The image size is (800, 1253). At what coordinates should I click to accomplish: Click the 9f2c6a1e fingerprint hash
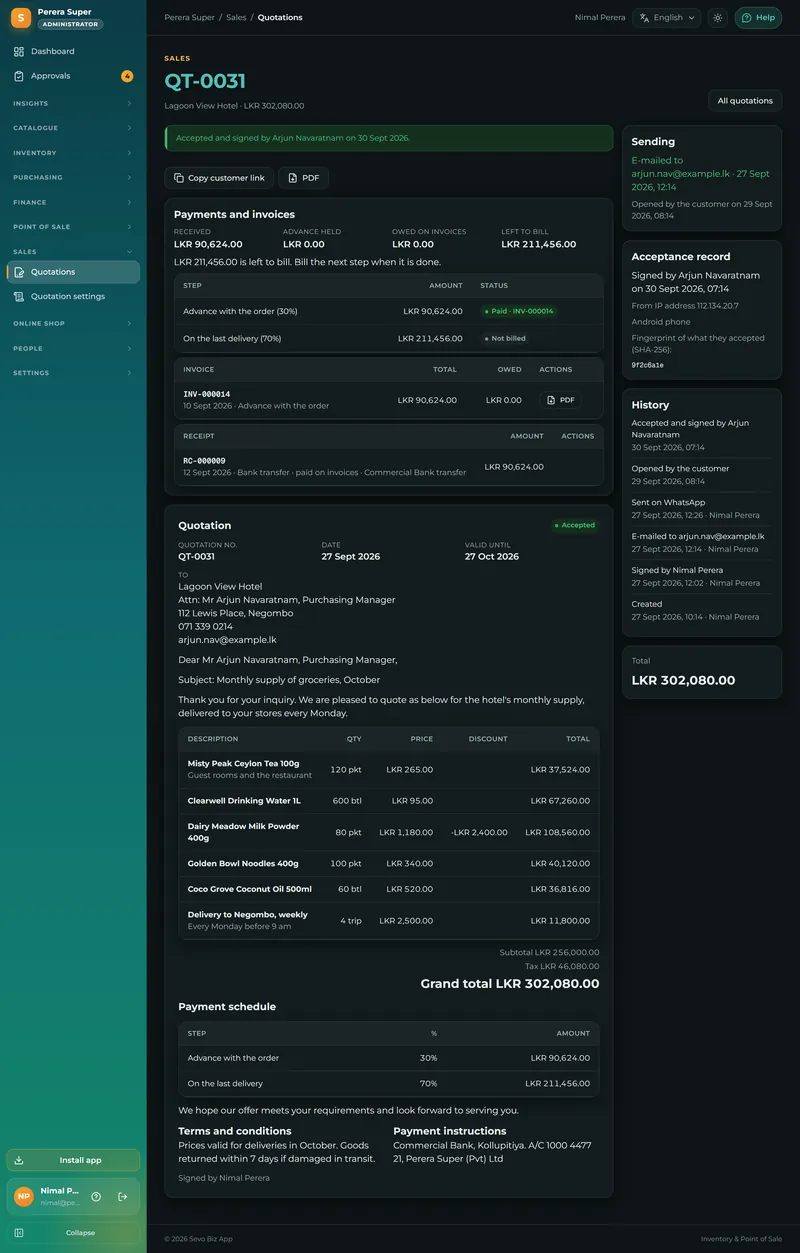point(647,366)
